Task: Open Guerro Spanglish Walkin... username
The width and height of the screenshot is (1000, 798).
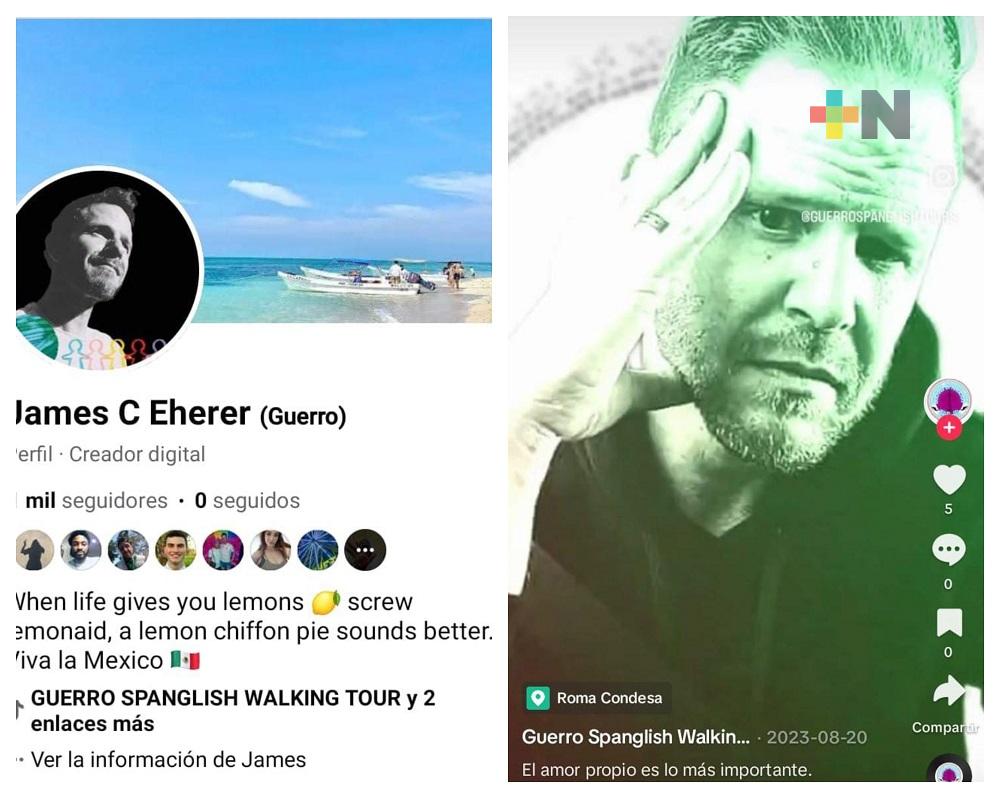Action: click(636, 737)
